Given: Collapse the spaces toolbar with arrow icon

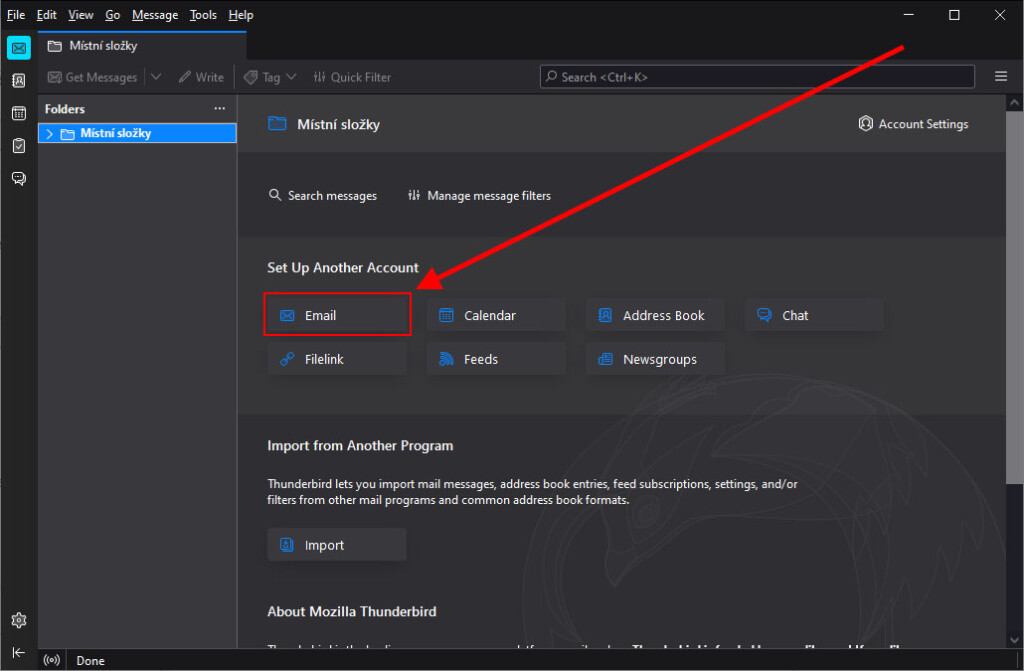Looking at the screenshot, I should [x=18, y=652].
